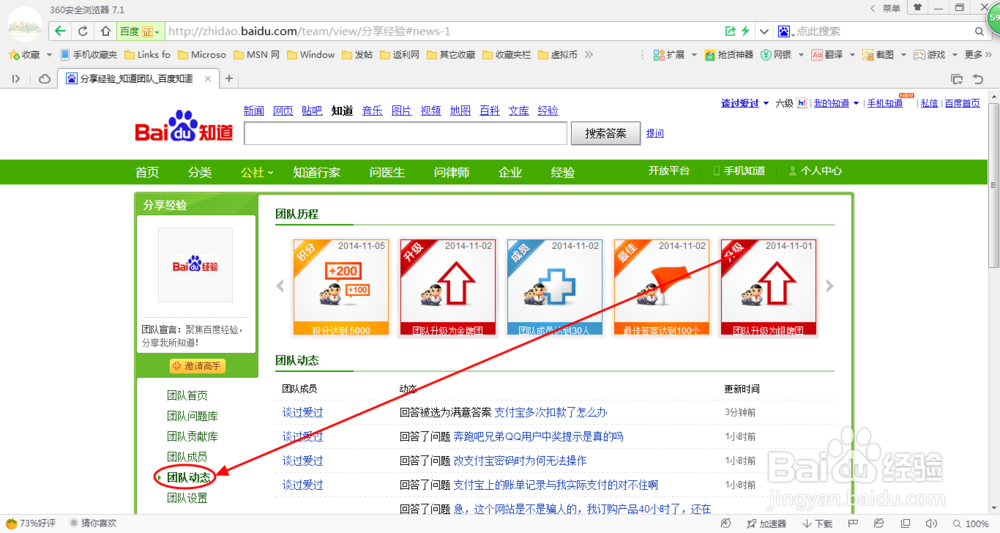This screenshot has width=1000, height=533.
Task: Select 知道行家 in navigation bar
Action: pos(316,172)
